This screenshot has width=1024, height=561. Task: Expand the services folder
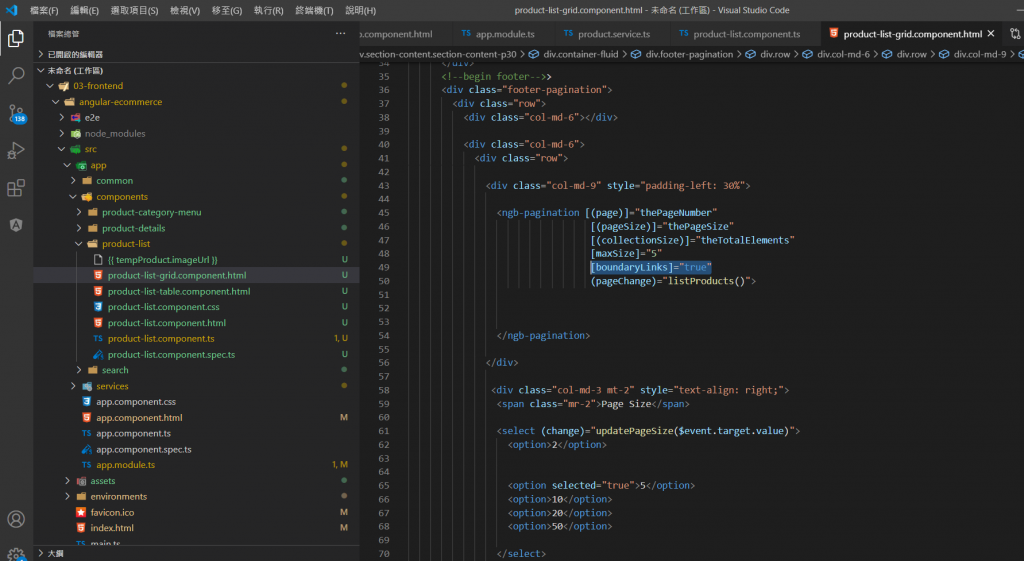click(112, 386)
